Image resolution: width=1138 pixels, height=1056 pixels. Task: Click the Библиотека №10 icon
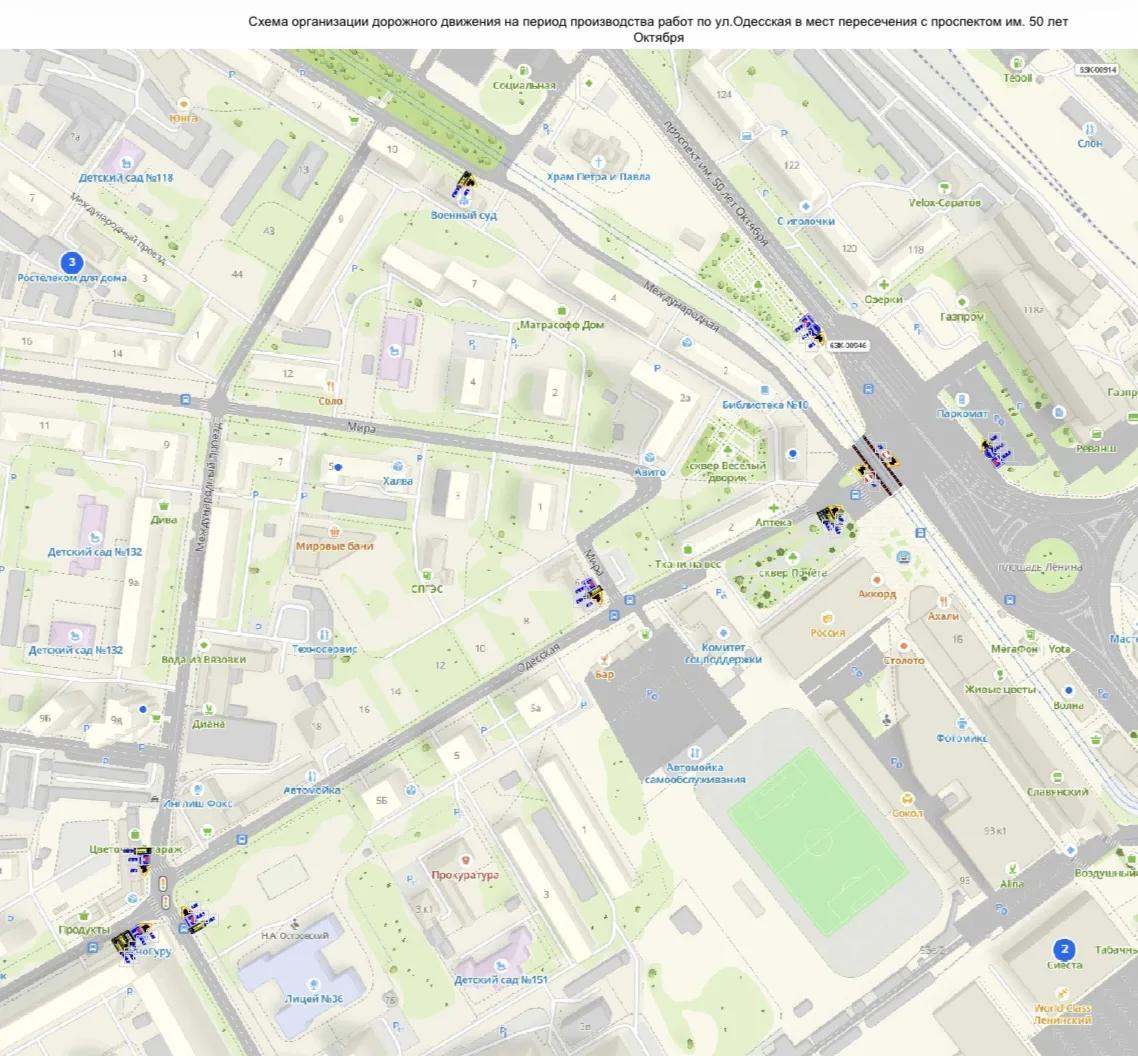click(764, 390)
